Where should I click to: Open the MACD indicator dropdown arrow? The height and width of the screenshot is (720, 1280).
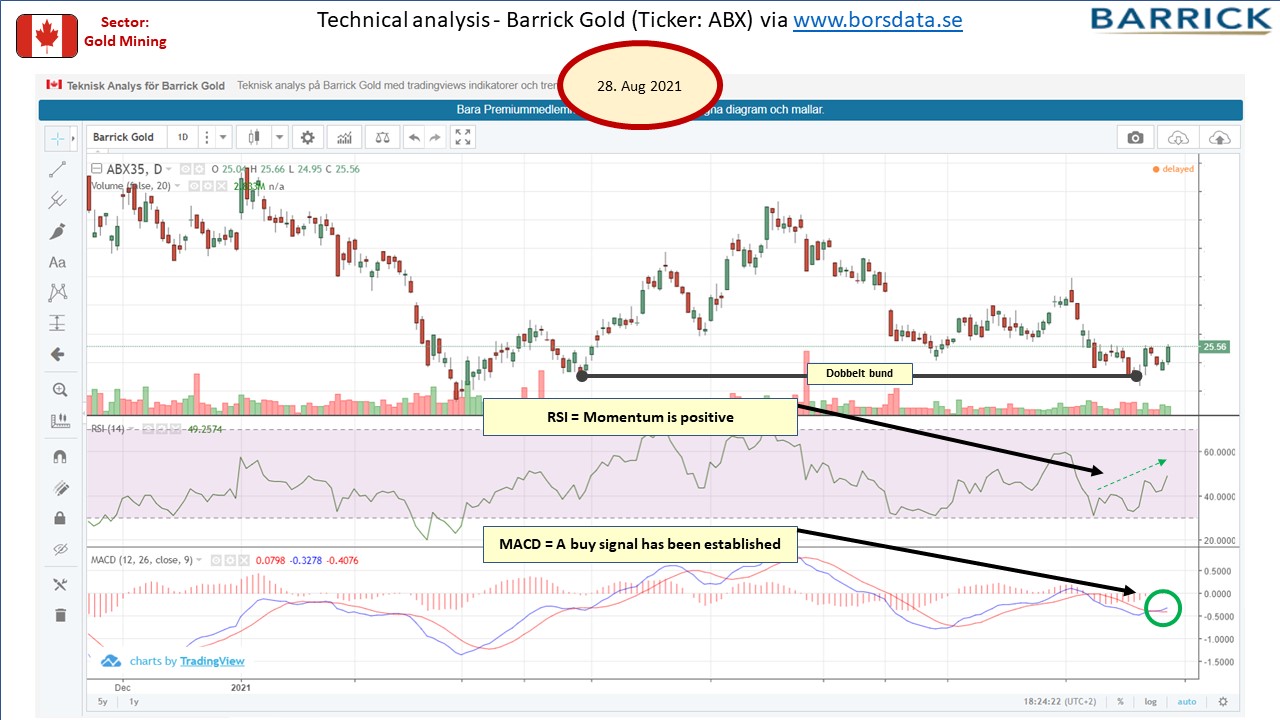(x=199, y=560)
